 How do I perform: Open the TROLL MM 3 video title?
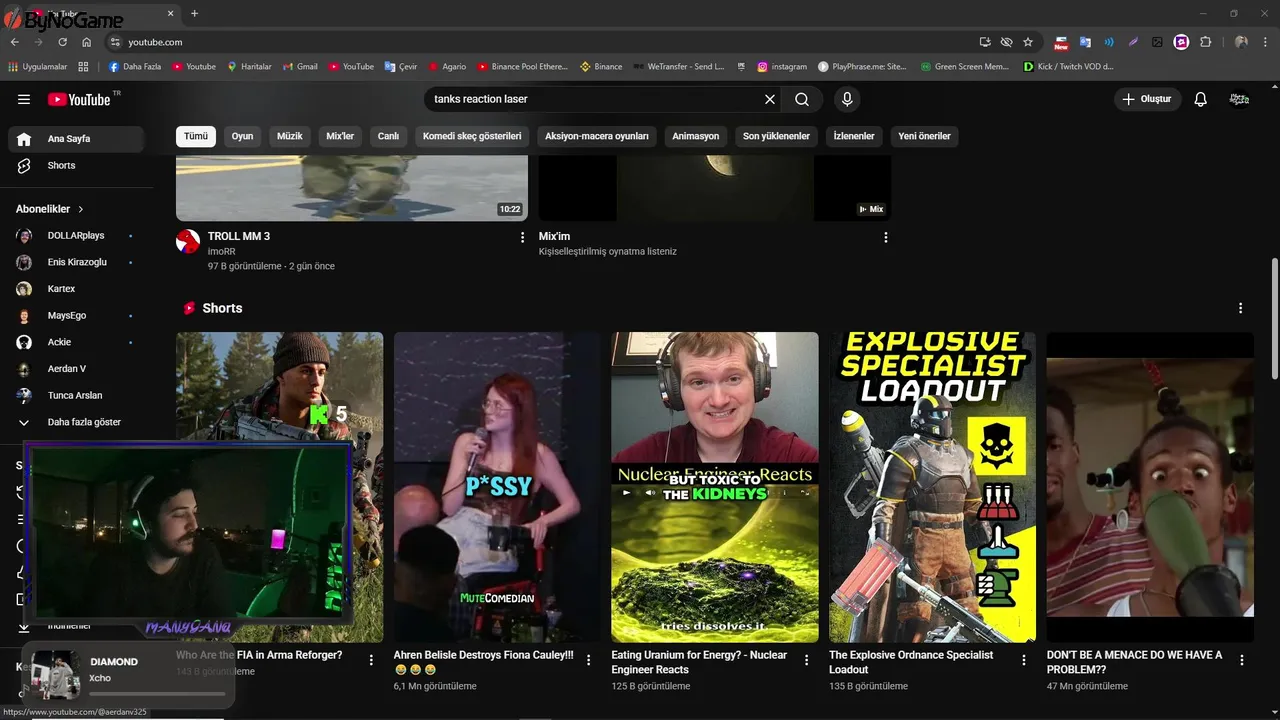[239, 236]
